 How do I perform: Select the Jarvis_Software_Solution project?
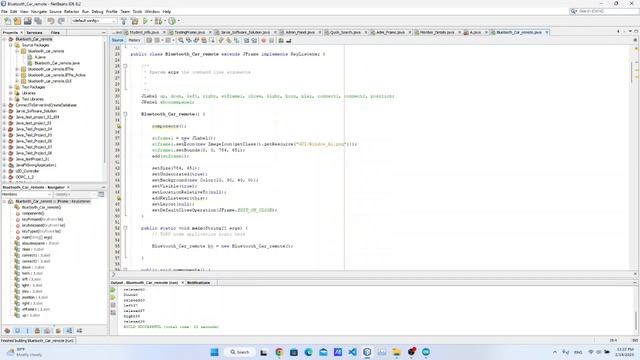point(36,111)
